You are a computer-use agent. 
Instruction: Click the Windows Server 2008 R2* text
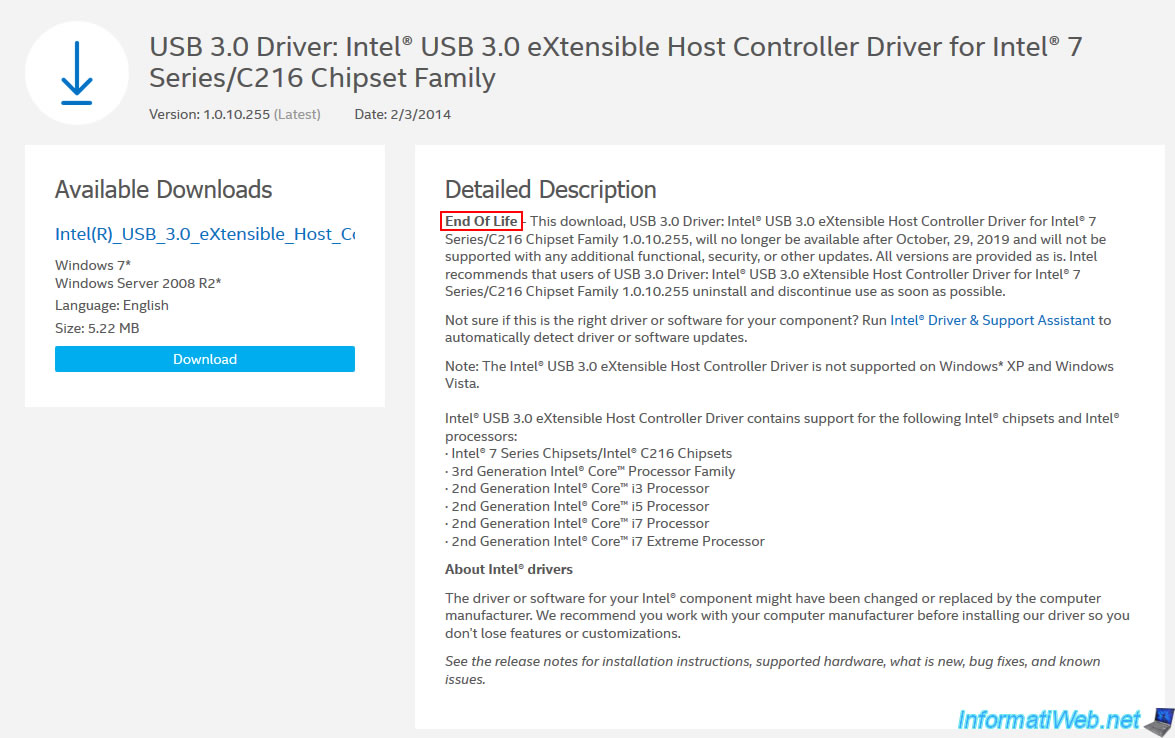pos(138,283)
